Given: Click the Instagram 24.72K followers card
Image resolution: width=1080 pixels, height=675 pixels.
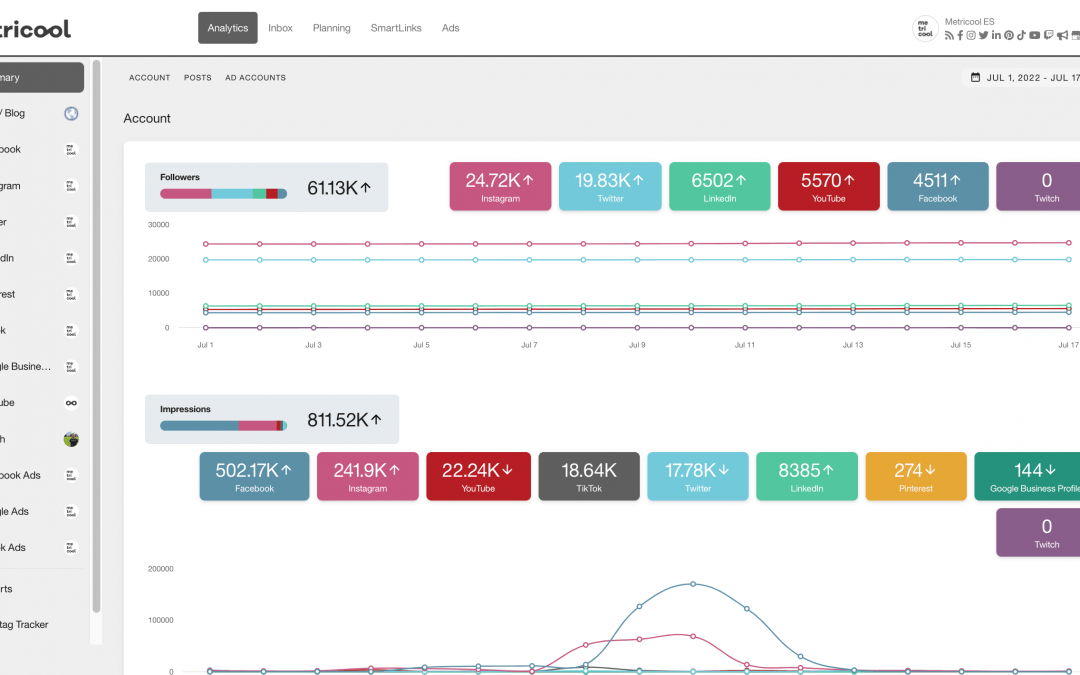Looking at the screenshot, I should pyautogui.click(x=500, y=187).
